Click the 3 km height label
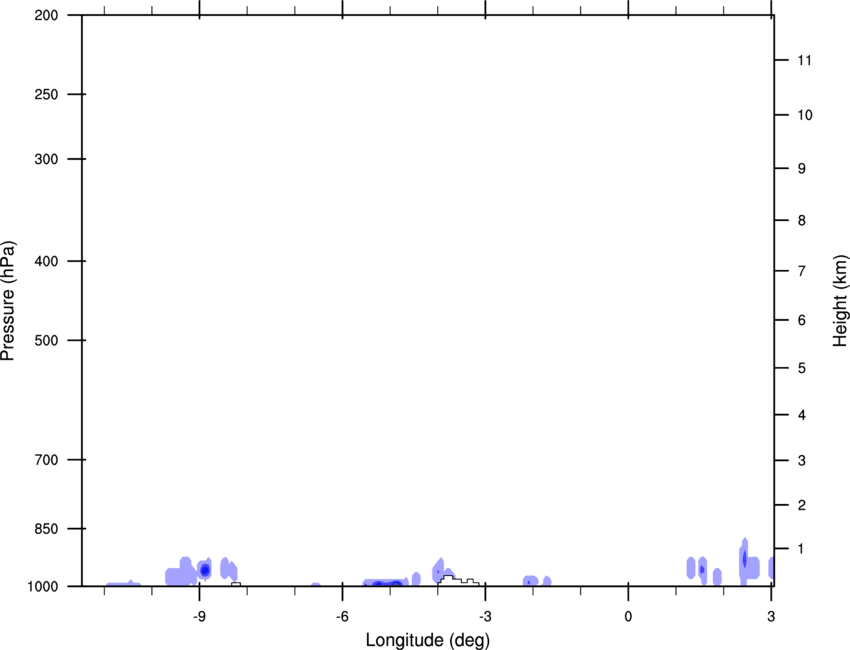Image resolution: width=850 pixels, height=650 pixels. [802, 460]
